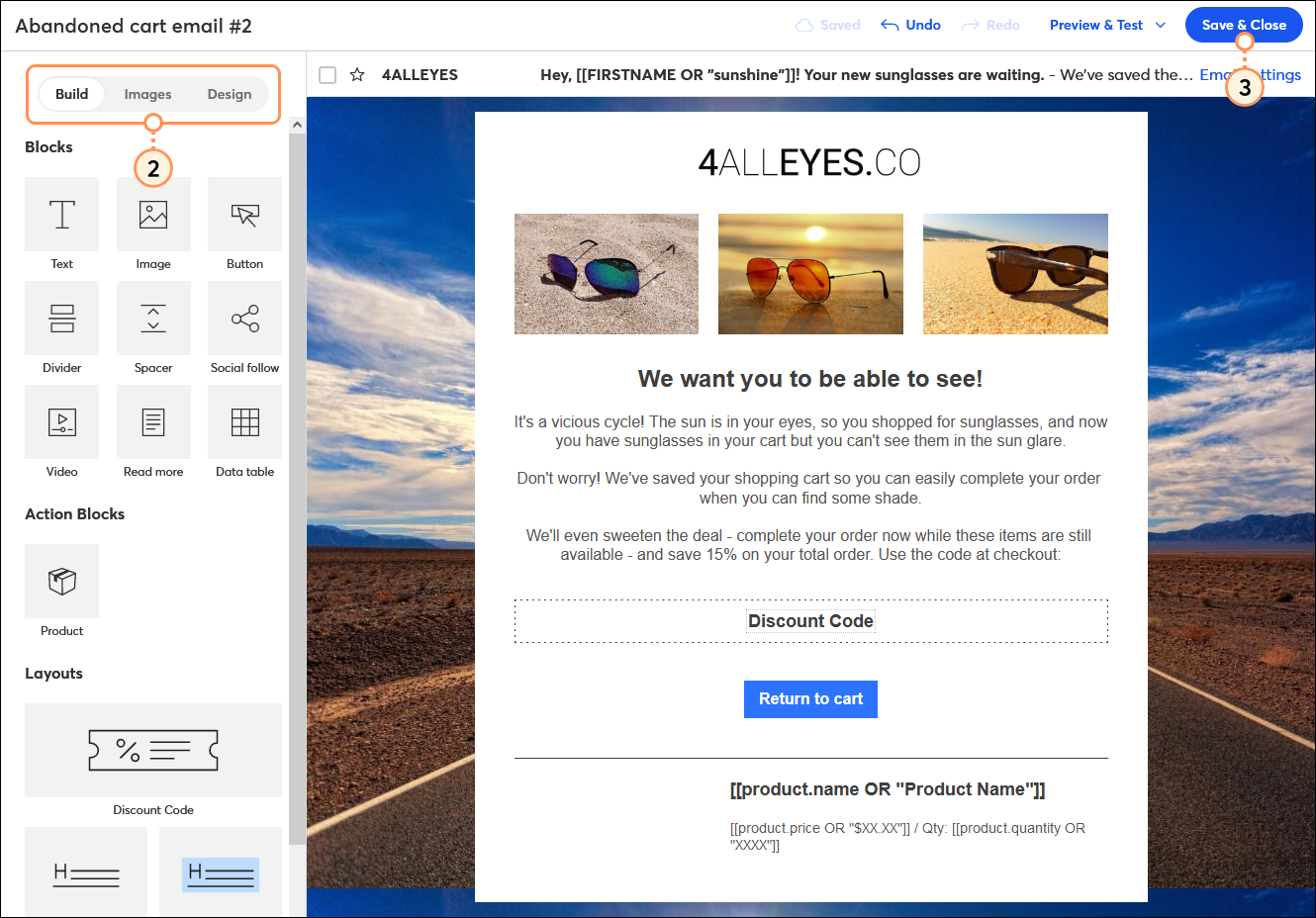Open the Preview & Test dropdown arrow
The height and width of the screenshot is (918, 1316).
[x=1161, y=25]
